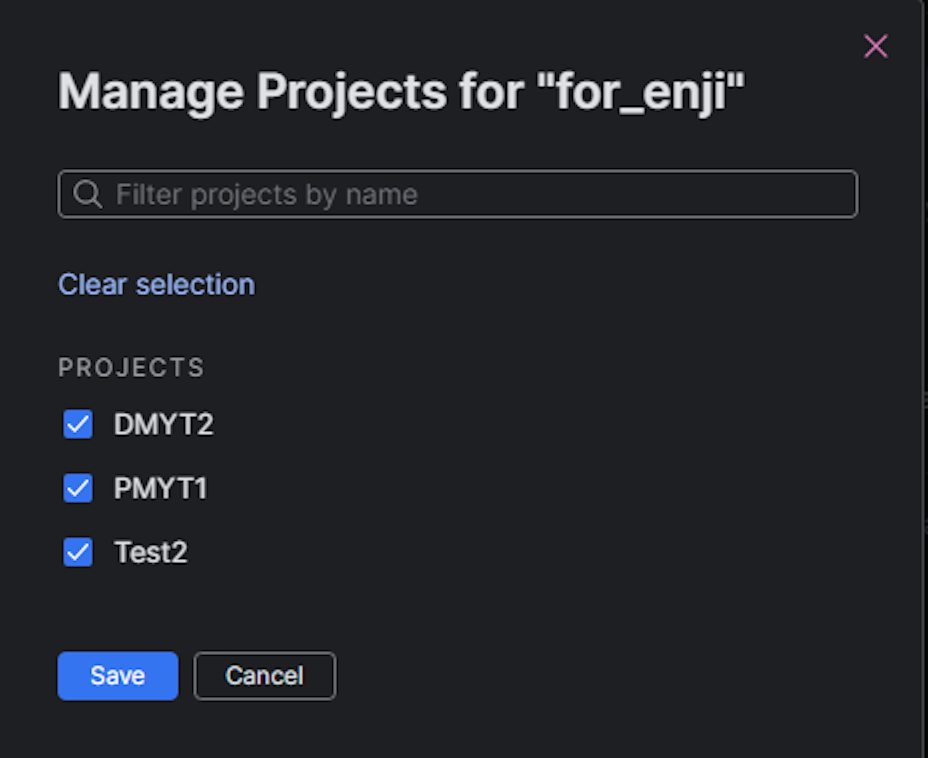Cancel the project changes
Viewport: 928px width, 758px height.
coord(265,676)
